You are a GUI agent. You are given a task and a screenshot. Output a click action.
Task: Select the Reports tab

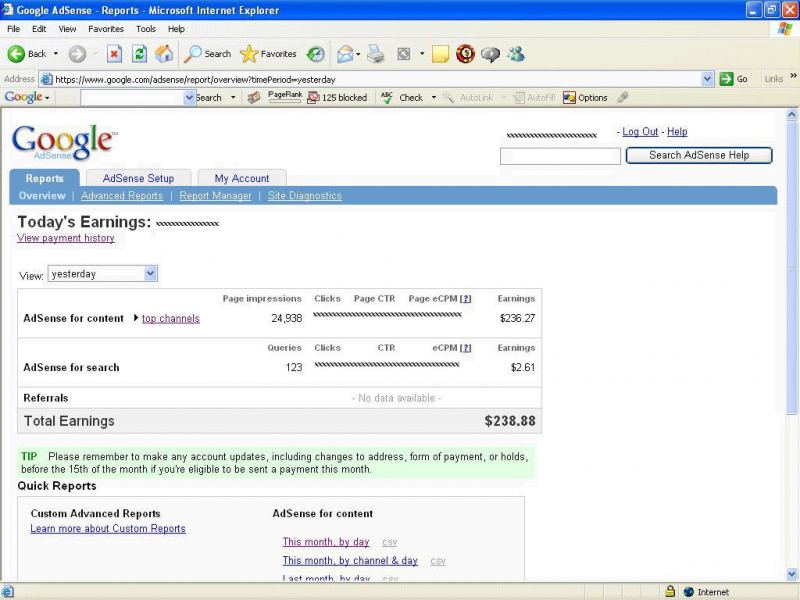tap(44, 178)
